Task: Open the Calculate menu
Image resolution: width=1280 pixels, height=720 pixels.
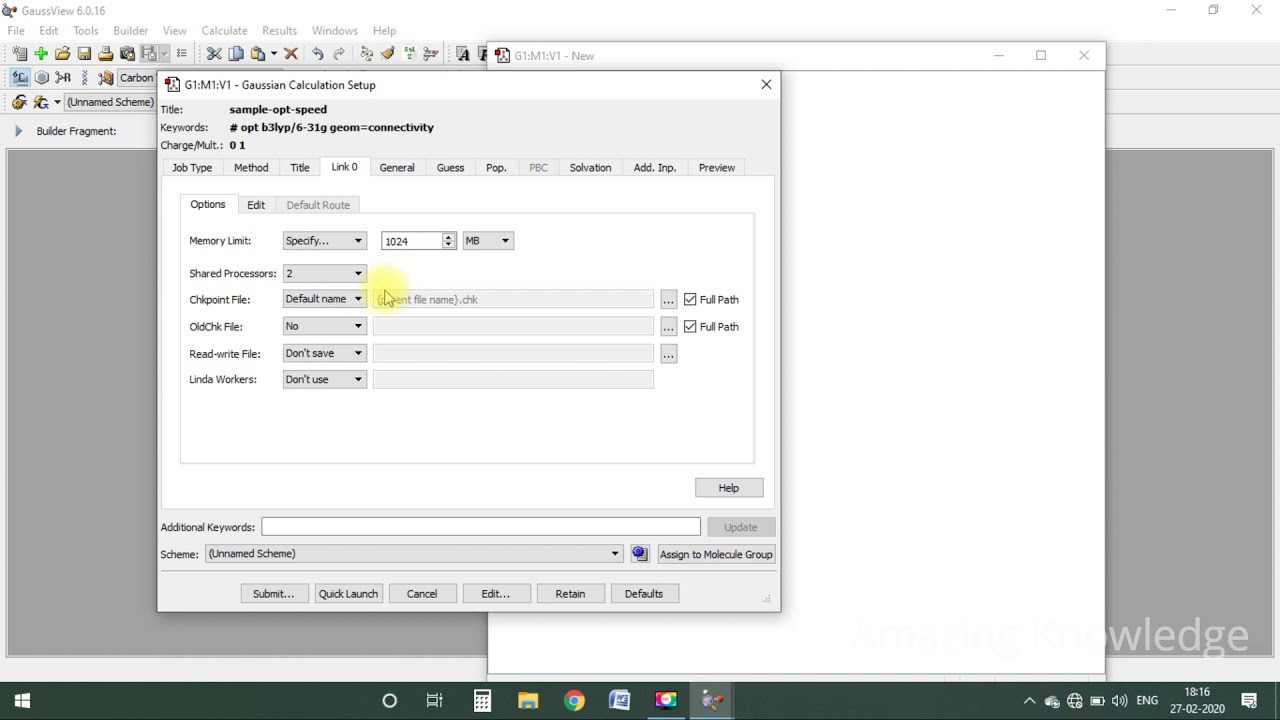Action: 224,31
